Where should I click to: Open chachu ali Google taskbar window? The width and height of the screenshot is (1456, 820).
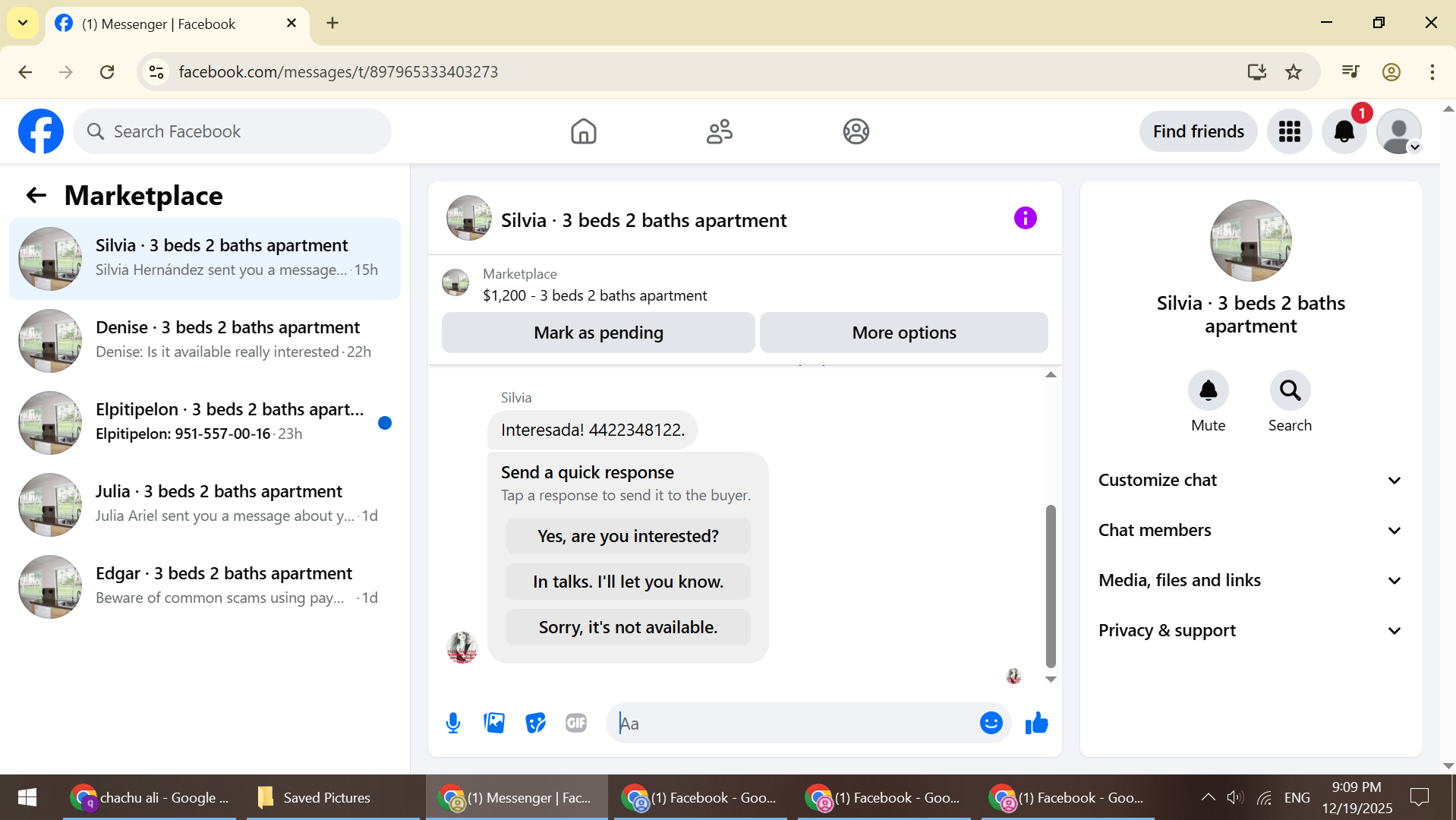[x=149, y=797]
